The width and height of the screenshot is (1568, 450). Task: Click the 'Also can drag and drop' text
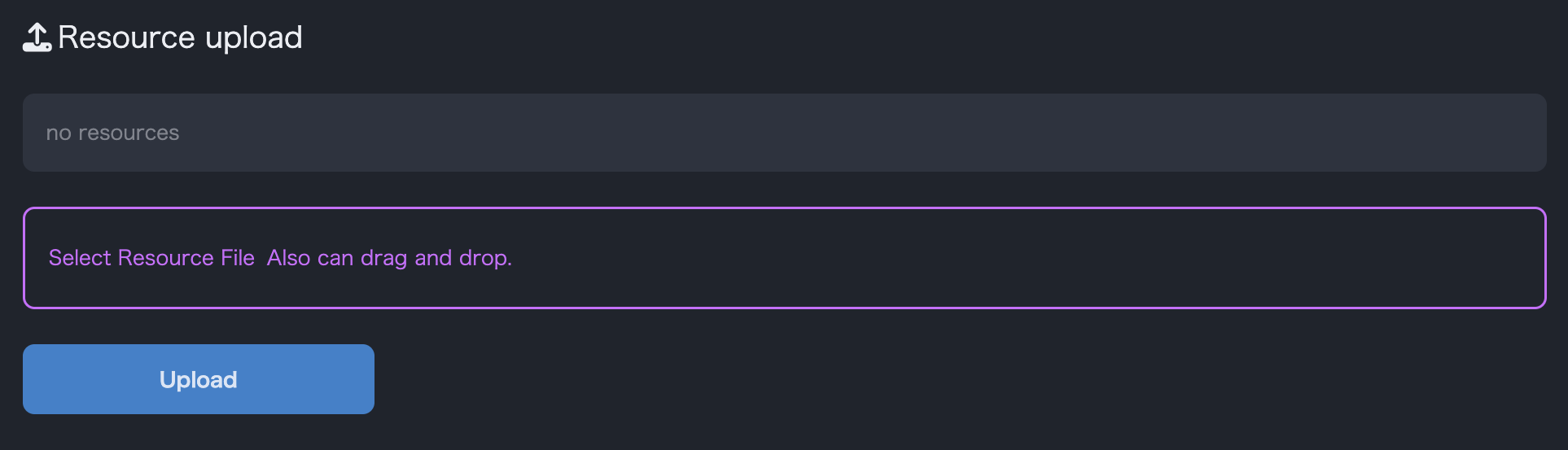pyautogui.click(x=389, y=258)
